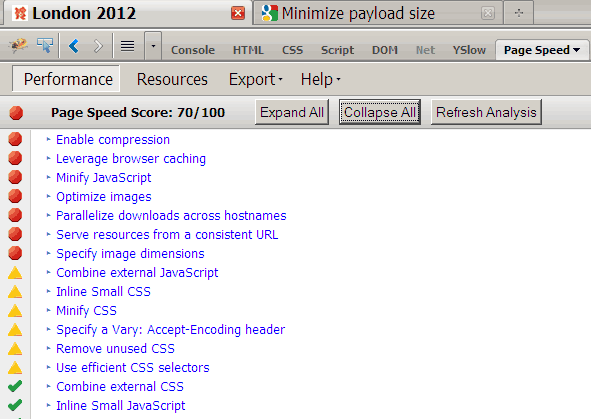This screenshot has height=419, width=591.
Task: Switch to the CSS tab
Action: [x=292, y=50]
